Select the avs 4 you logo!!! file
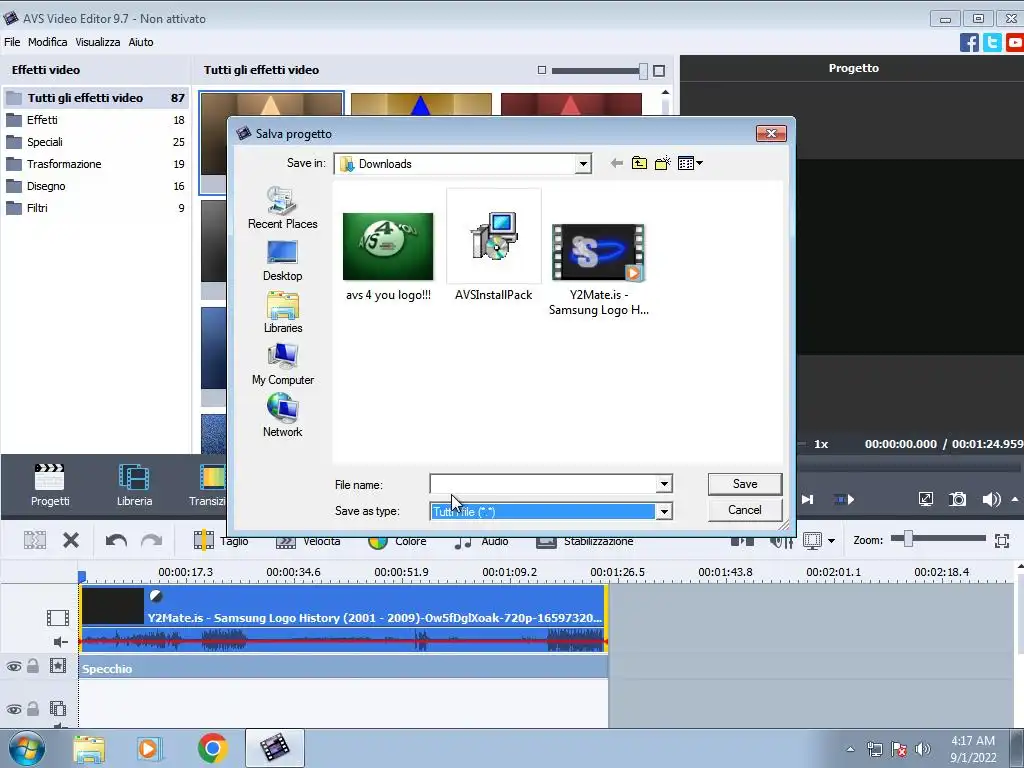 [388, 256]
